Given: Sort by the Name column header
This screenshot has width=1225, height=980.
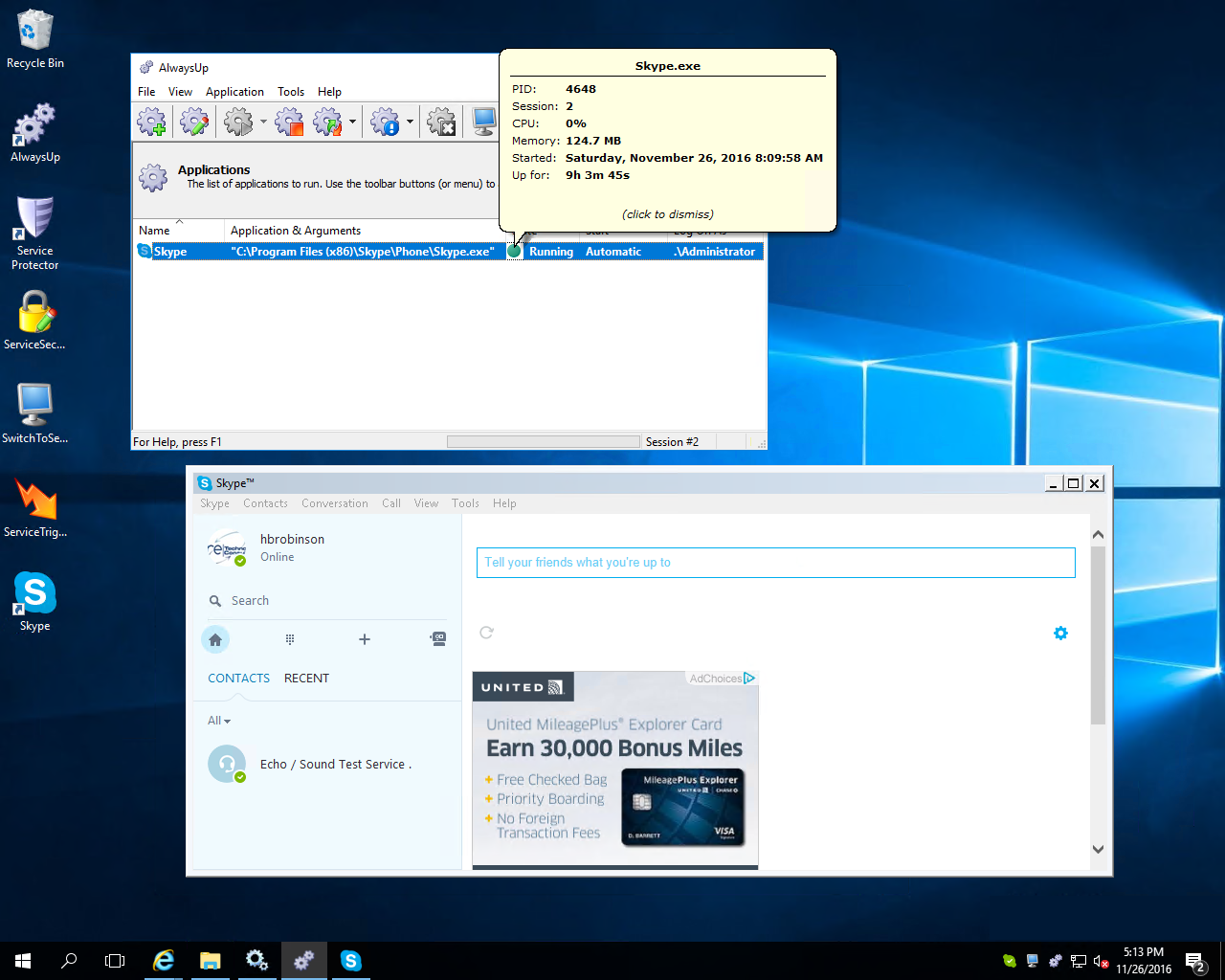Looking at the screenshot, I should [178, 231].
